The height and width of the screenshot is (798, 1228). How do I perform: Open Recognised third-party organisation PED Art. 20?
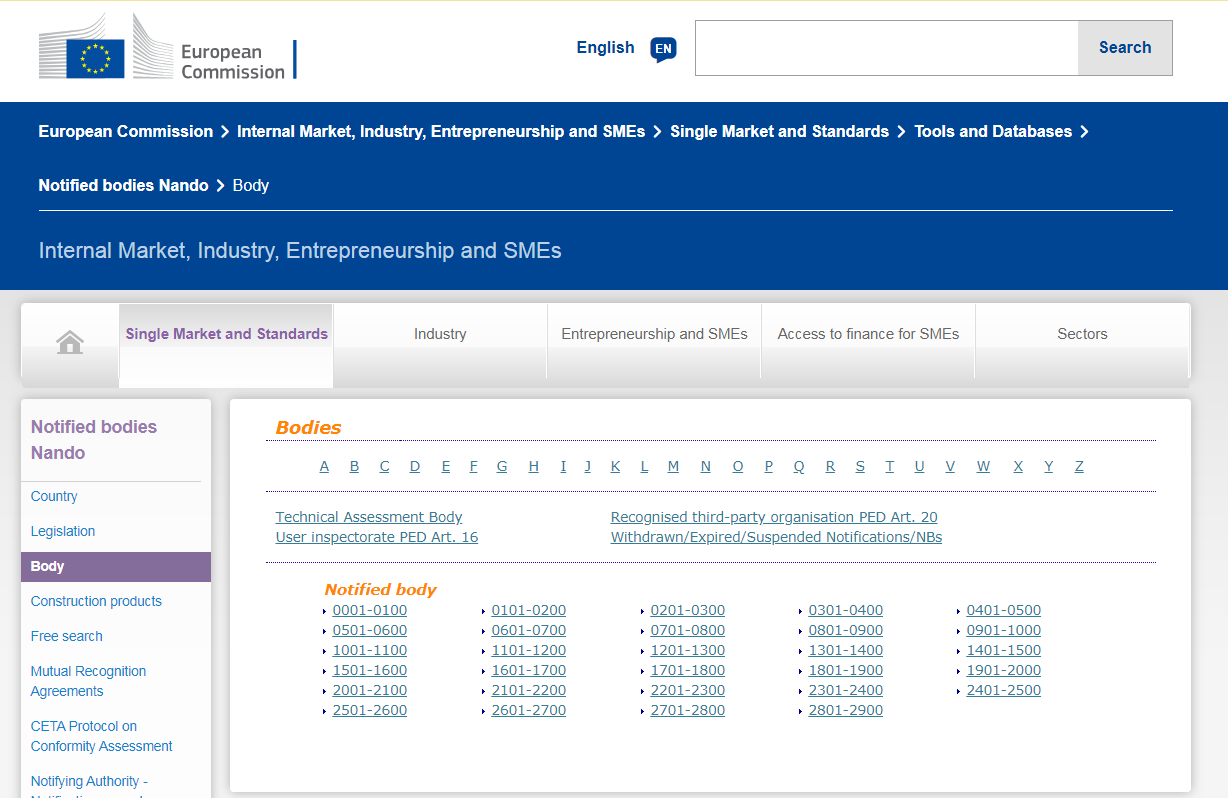click(x=774, y=517)
